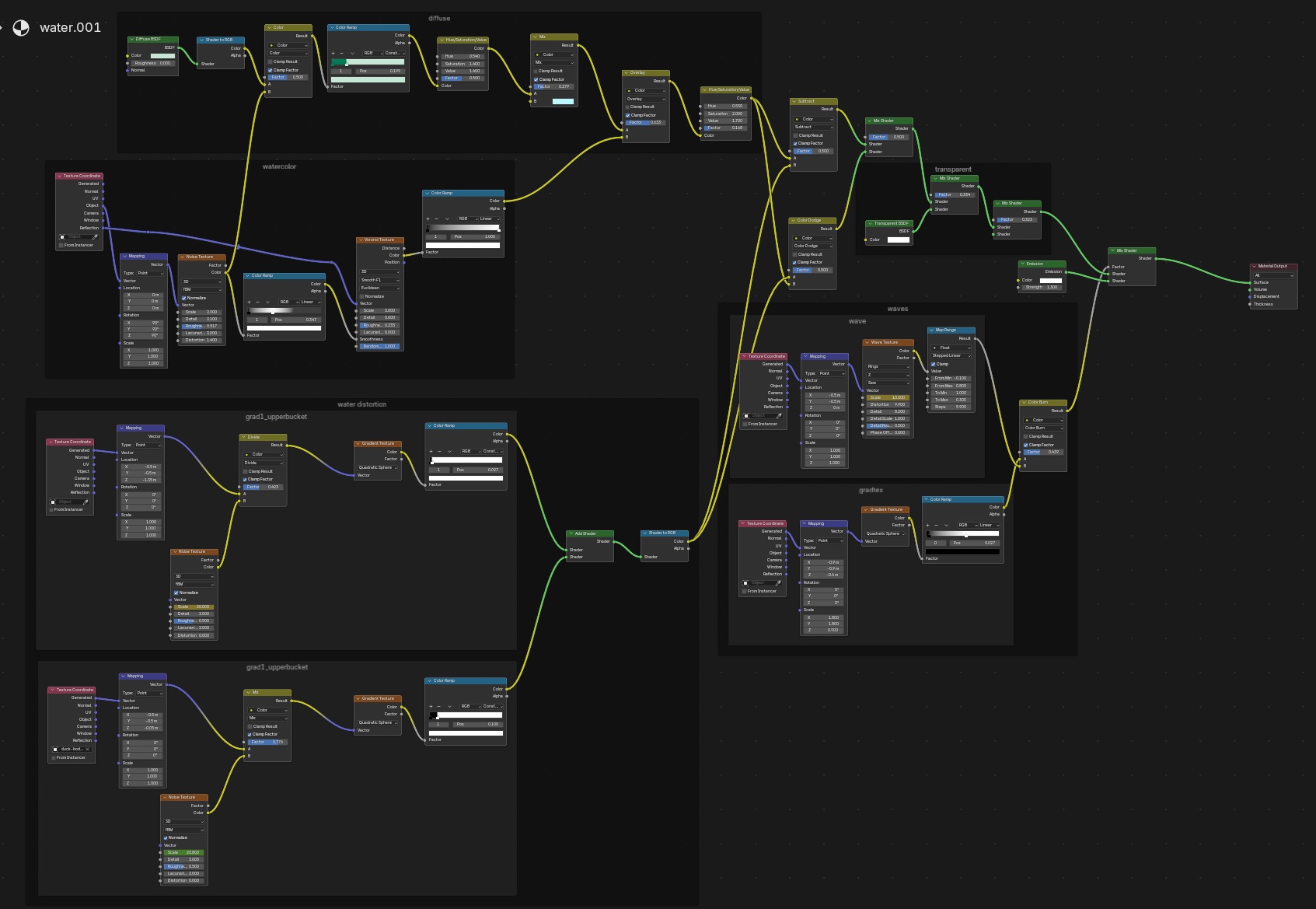Open the Quadratic Sphere dropdown in gradtex Gradient Texture
This screenshot has height=909, width=1316.
(x=885, y=533)
